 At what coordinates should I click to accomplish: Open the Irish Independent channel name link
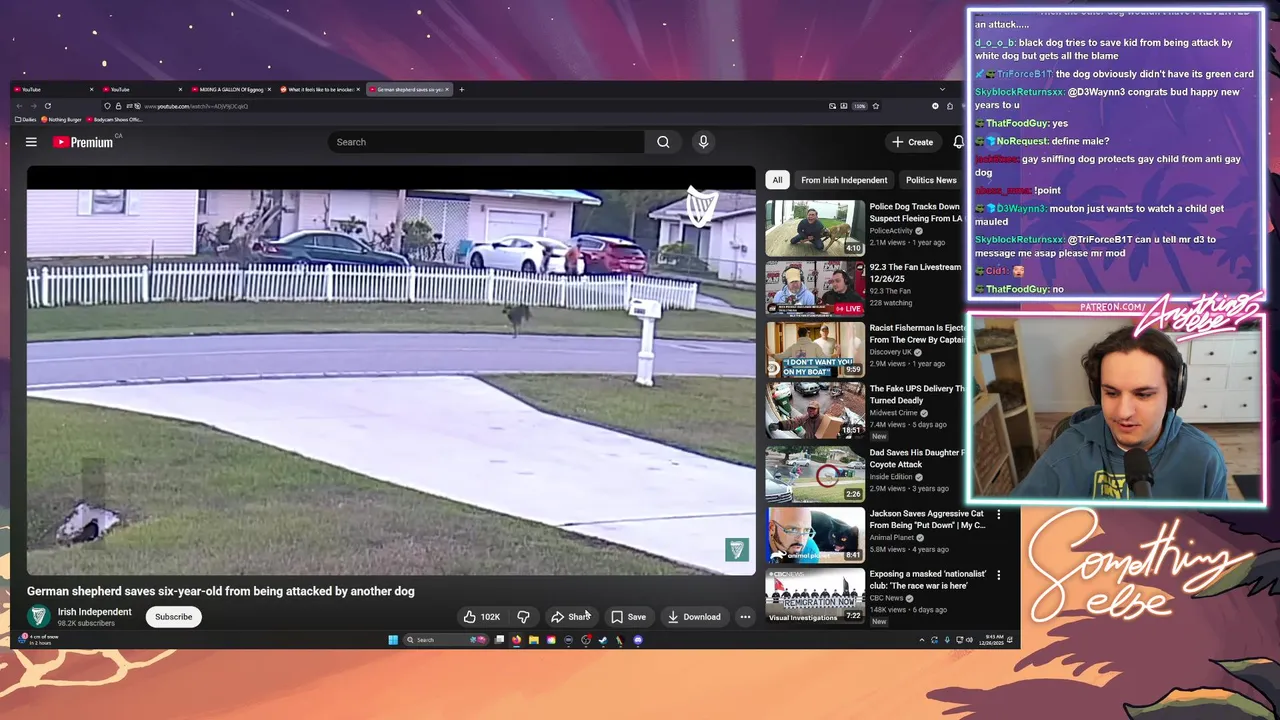pos(95,612)
